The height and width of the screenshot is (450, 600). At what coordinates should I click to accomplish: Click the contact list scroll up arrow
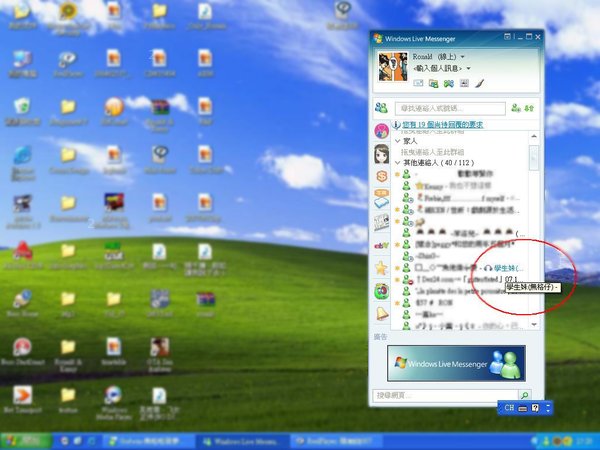click(x=534, y=137)
